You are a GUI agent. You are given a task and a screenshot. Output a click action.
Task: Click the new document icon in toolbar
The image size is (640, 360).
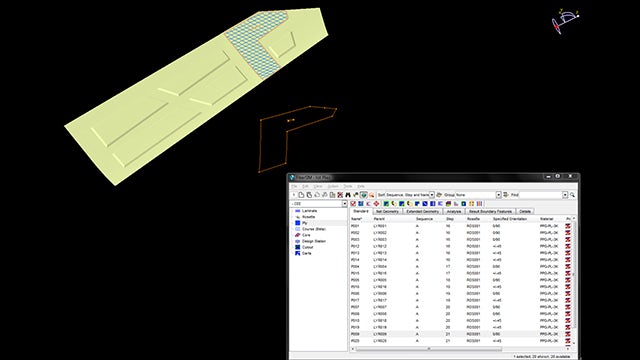pyautogui.click(x=301, y=195)
